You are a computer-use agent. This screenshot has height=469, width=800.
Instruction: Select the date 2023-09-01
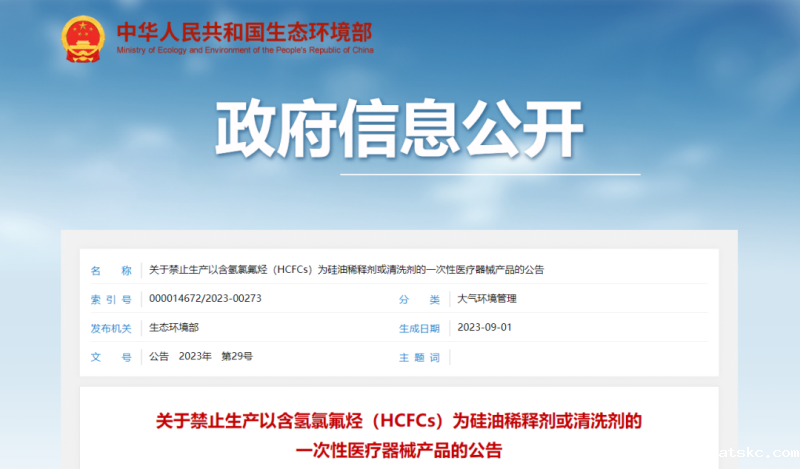click(483, 328)
